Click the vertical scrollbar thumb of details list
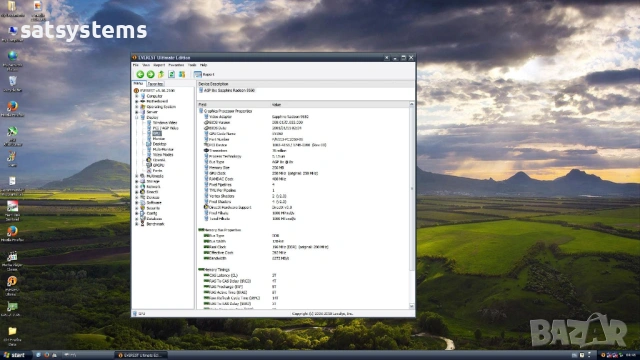640x360 pixels. coord(411,188)
